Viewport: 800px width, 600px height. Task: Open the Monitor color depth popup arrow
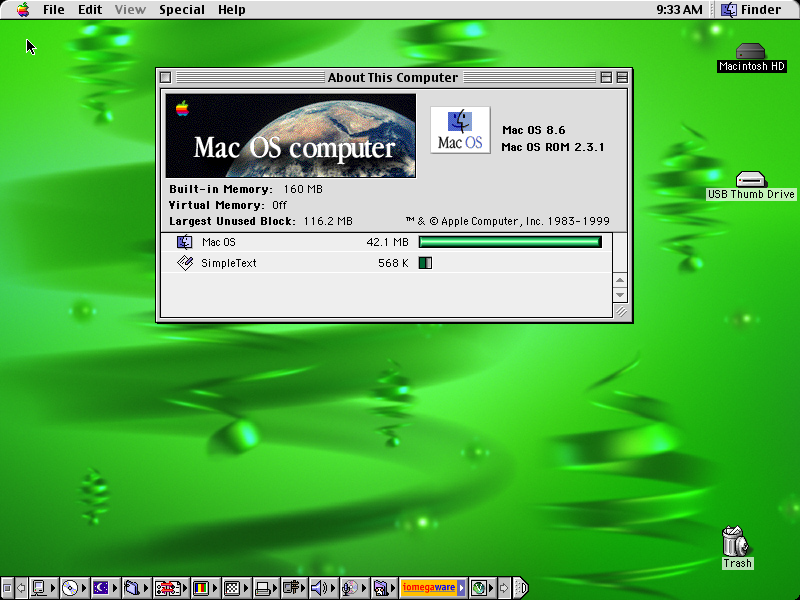(215, 588)
